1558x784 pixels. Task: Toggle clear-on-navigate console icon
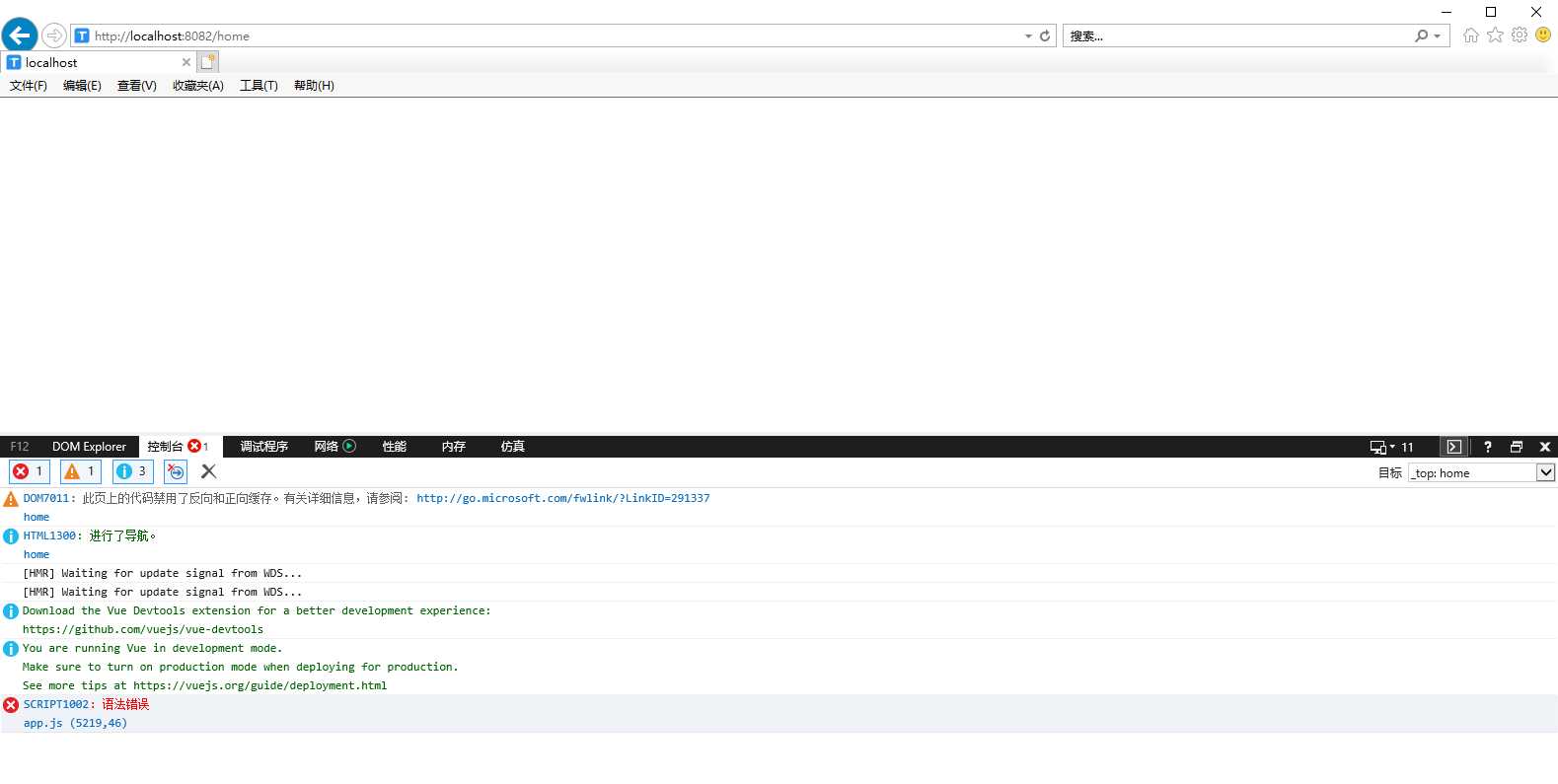(x=176, y=471)
